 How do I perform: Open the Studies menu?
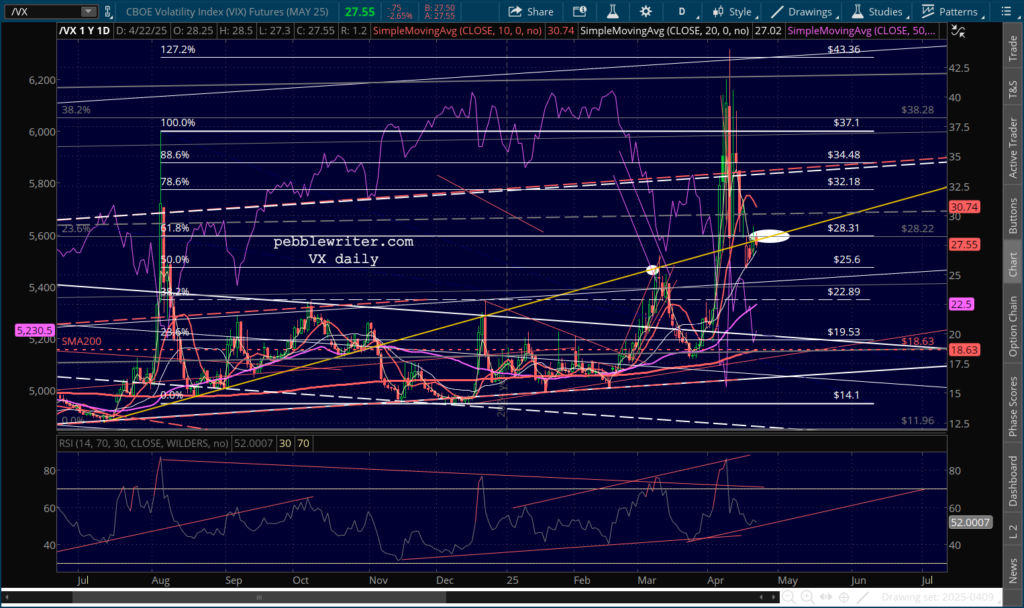point(877,12)
